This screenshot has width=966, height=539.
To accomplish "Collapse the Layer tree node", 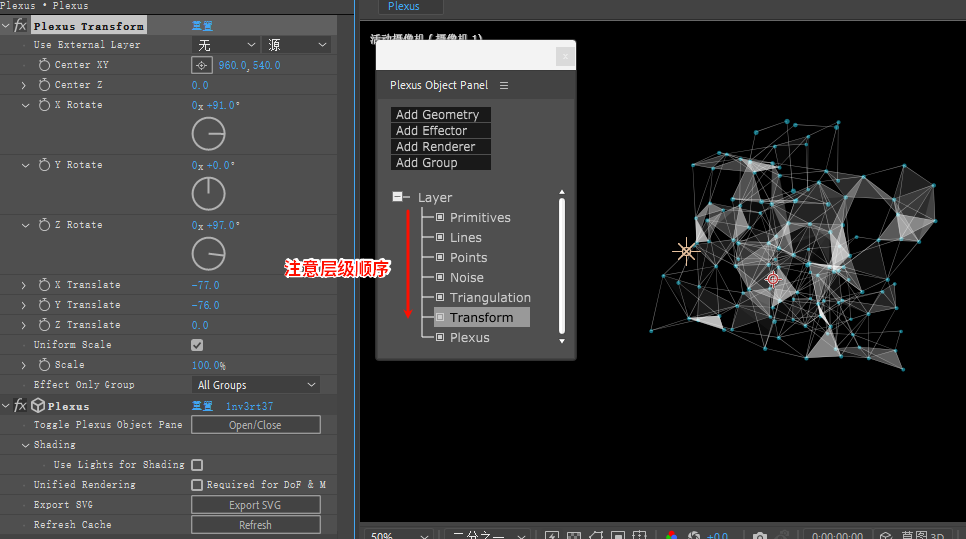I will click(397, 197).
